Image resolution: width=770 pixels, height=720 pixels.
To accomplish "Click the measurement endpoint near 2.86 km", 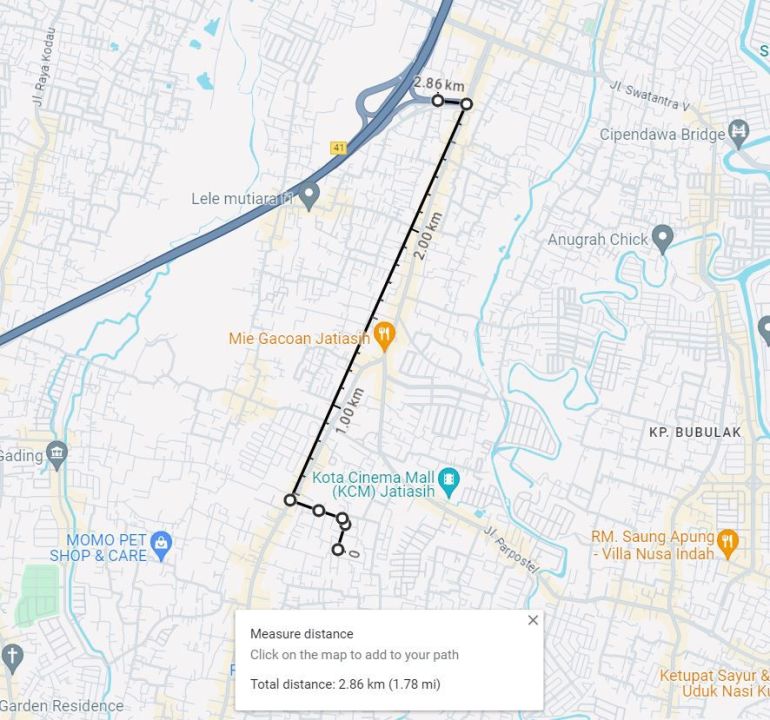I will [438, 101].
